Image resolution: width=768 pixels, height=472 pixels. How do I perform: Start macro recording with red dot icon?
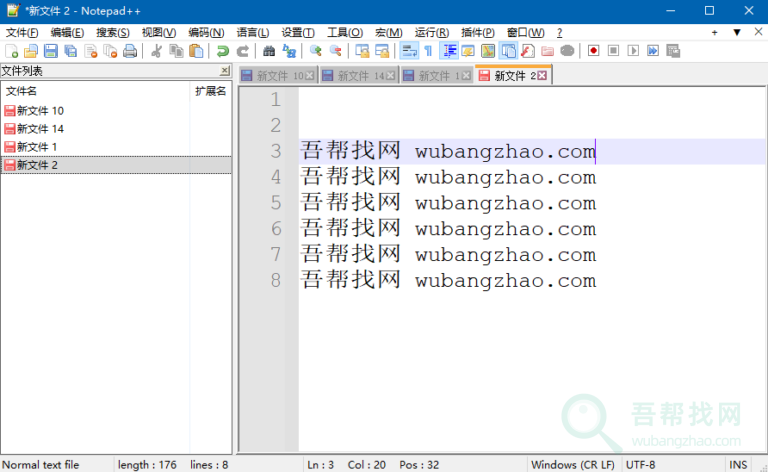click(x=593, y=51)
